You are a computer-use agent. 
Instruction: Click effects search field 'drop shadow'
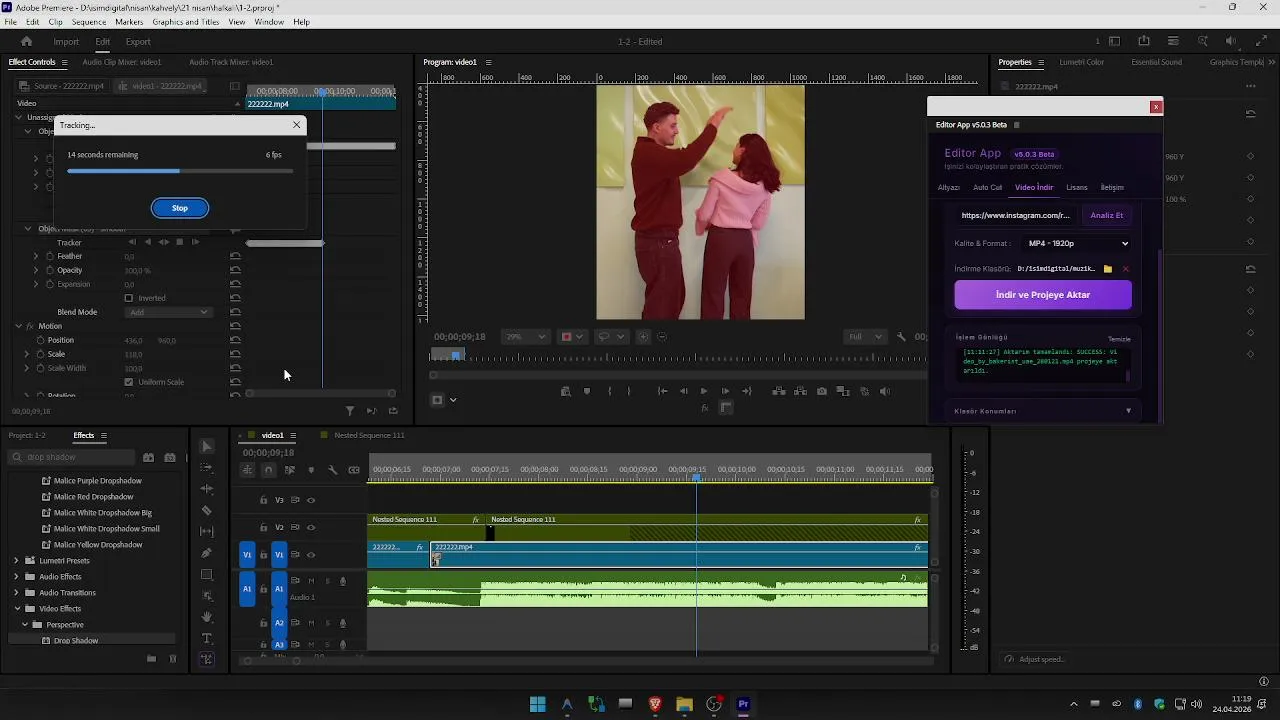pos(70,458)
